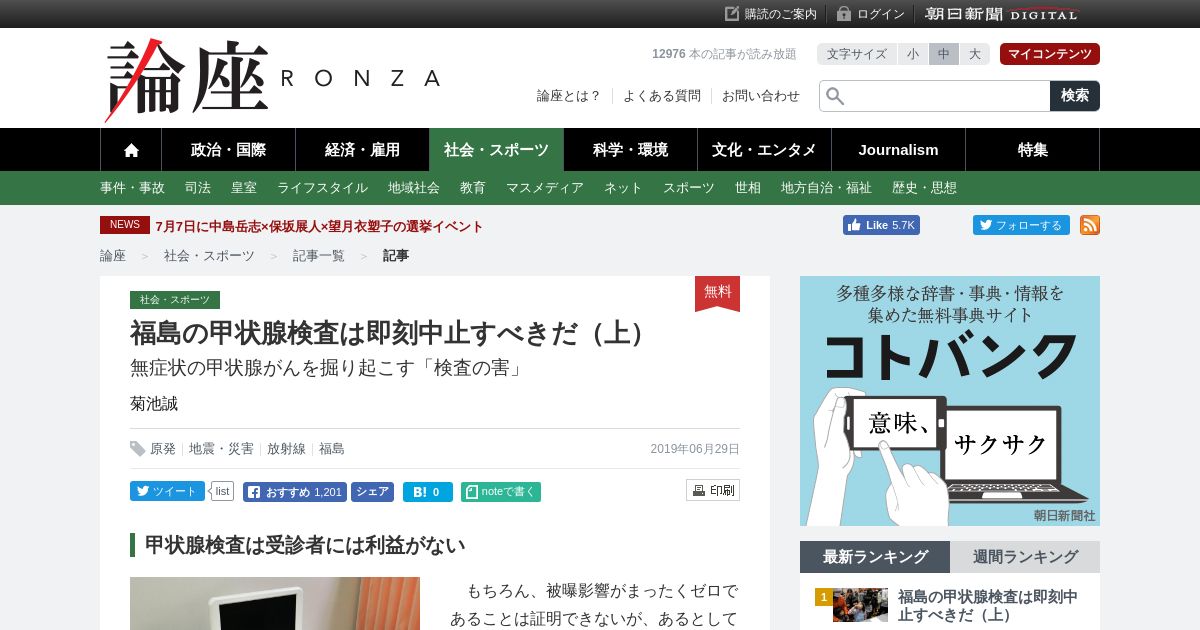Click the 検索 search button
Screen dimensions: 1200x630
[x=1075, y=96]
